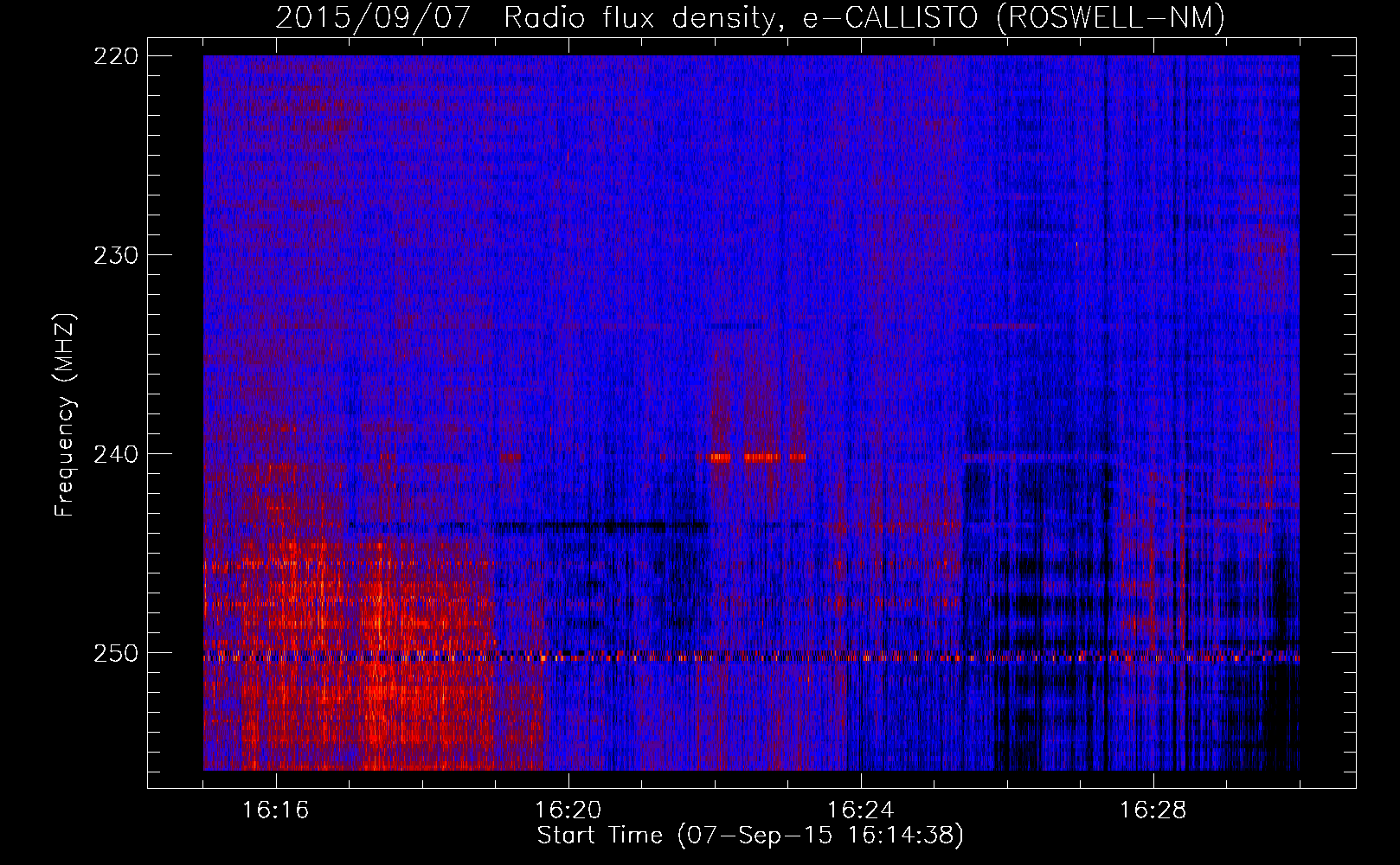The image size is (1400, 865).
Task: Click the 16:24 time tick label
Action: pos(861,811)
